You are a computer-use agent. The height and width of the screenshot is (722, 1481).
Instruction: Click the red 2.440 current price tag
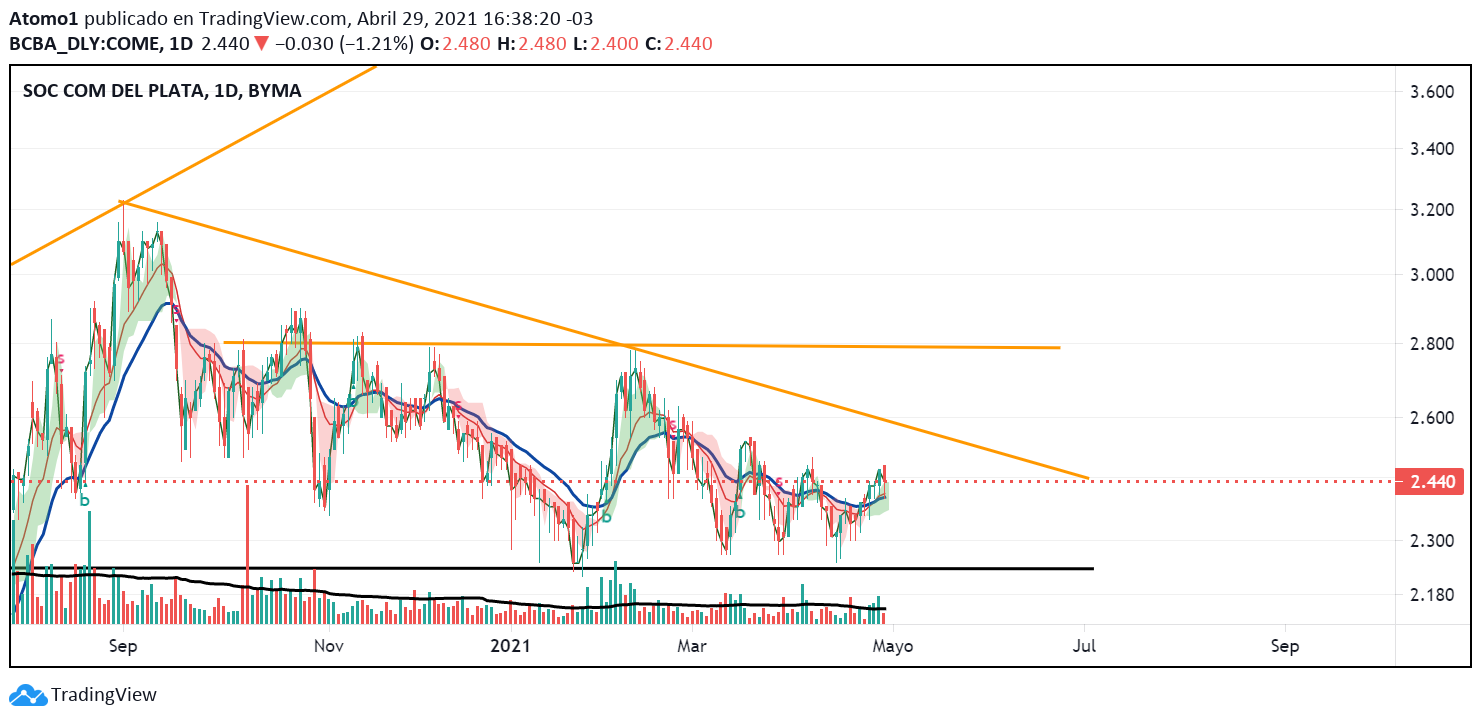click(1432, 482)
